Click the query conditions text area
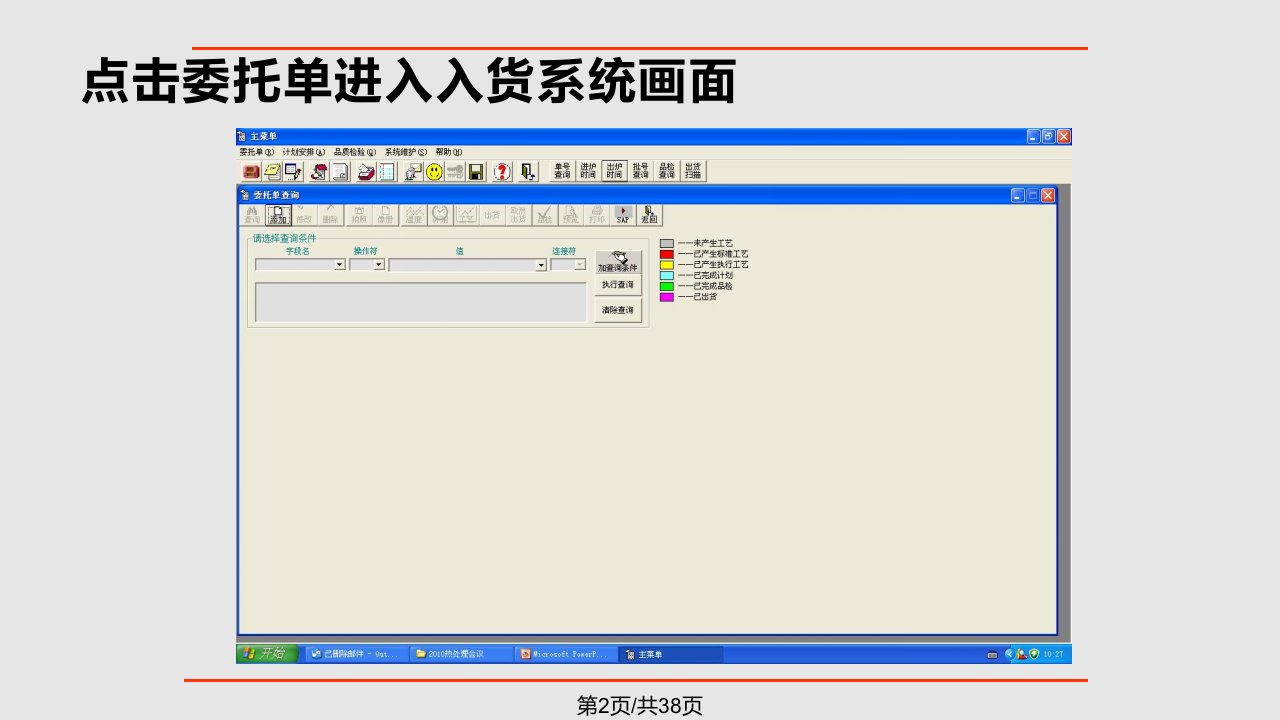Image resolution: width=1280 pixels, height=720 pixels. [421, 302]
